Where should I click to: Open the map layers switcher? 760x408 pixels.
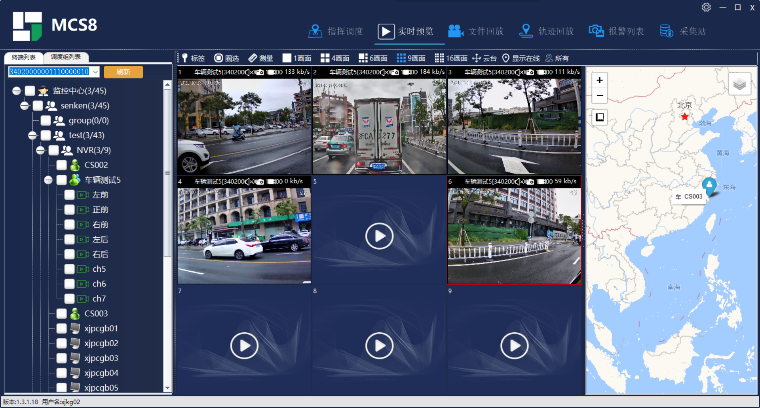[738, 85]
